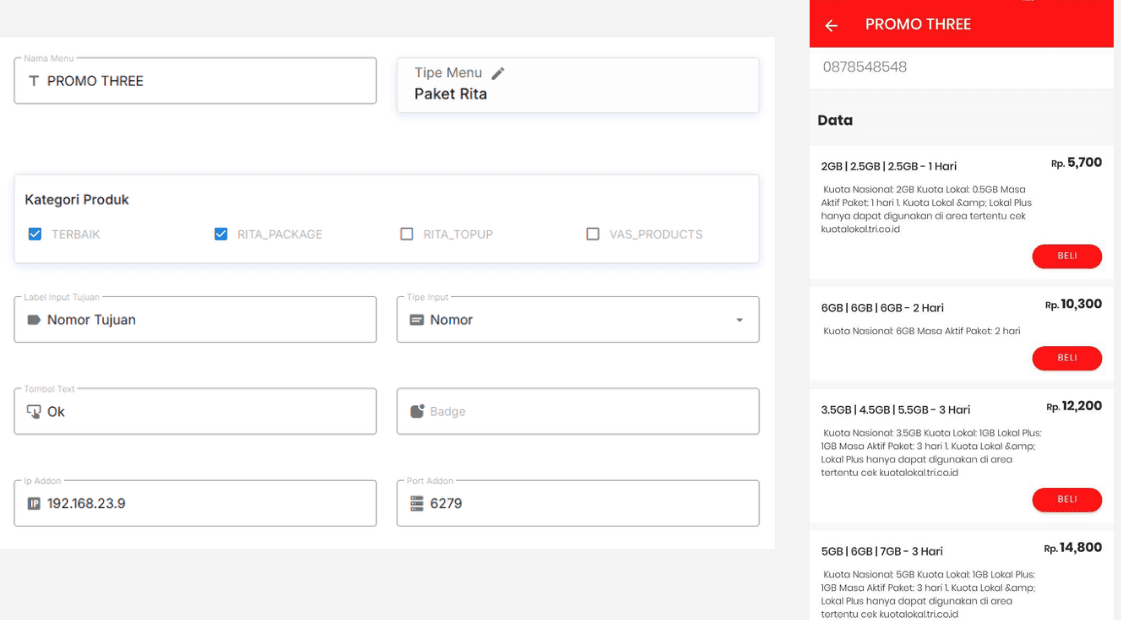Click the cursor icon in Tombol Text field
This screenshot has height=620, width=1121.
tap(34, 412)
